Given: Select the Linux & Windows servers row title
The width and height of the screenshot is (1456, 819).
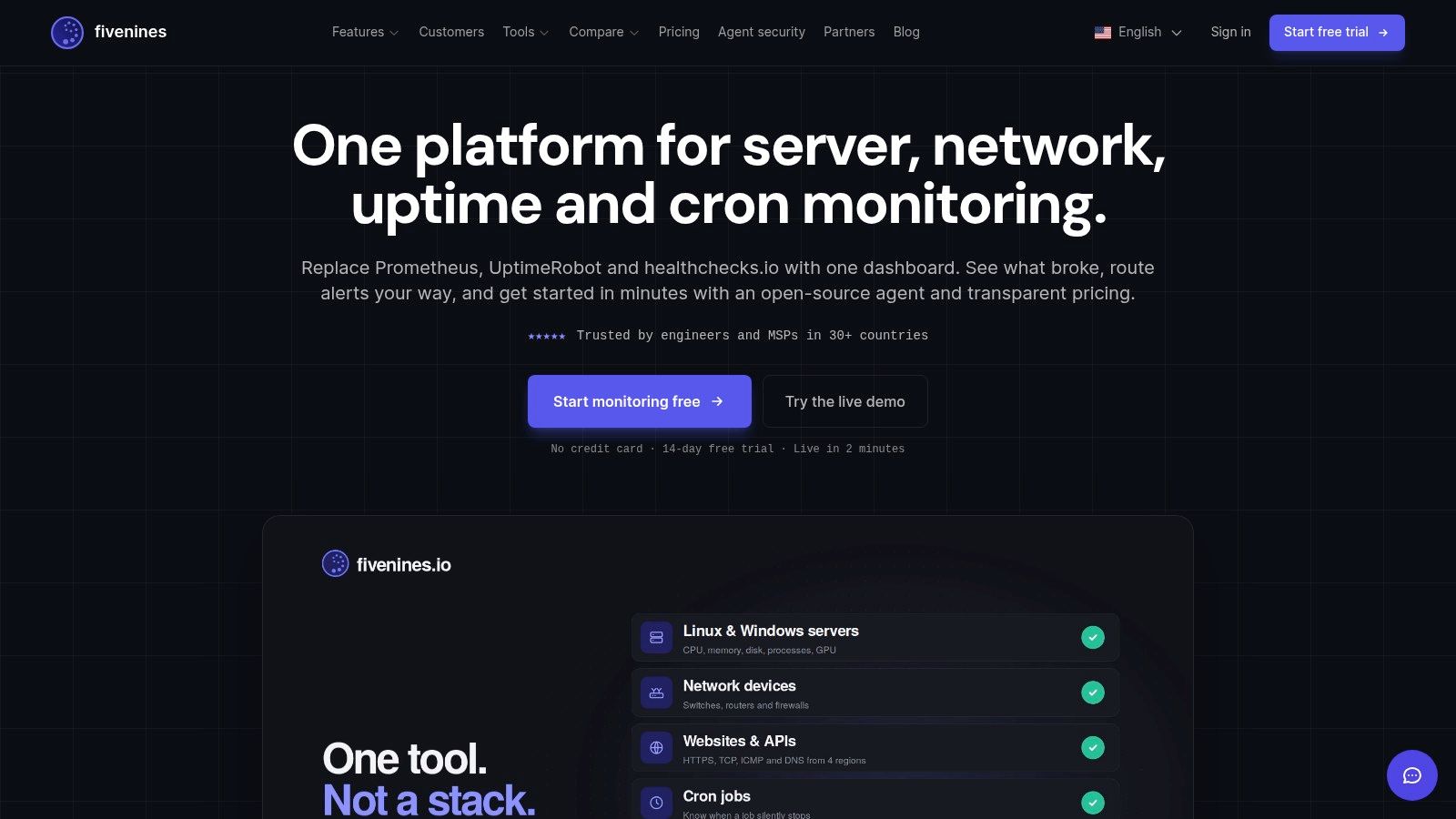Looking at the screenshot, I should [771, 631].
